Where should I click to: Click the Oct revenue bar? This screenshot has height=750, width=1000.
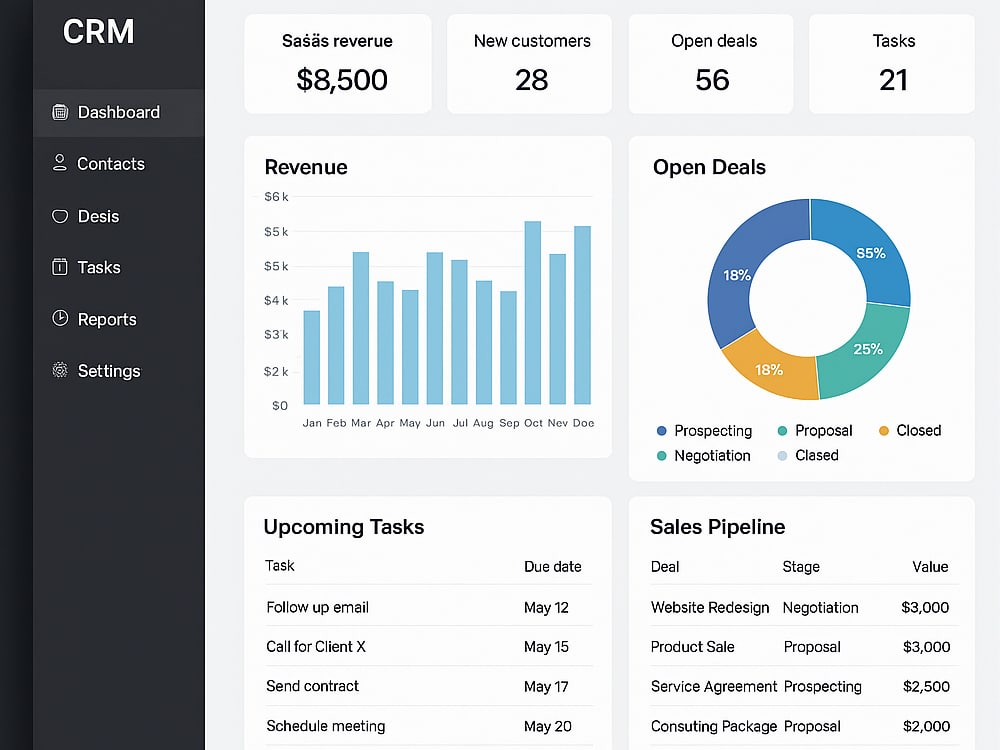pyautogui.click(x=533, y=312)
